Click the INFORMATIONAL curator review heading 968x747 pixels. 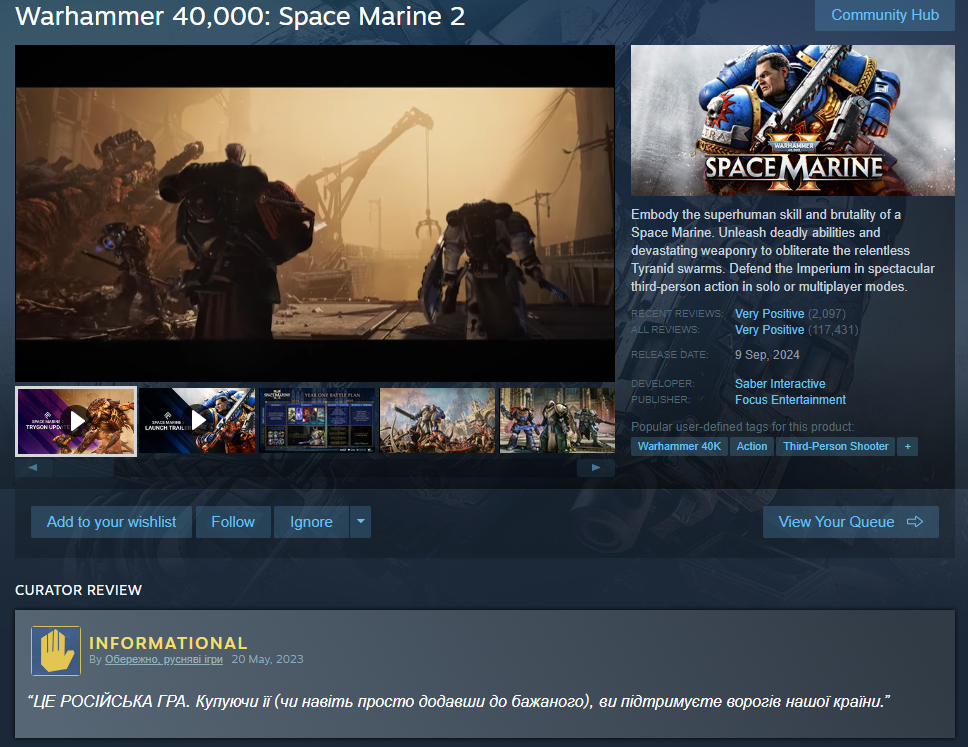pos(168,643)
